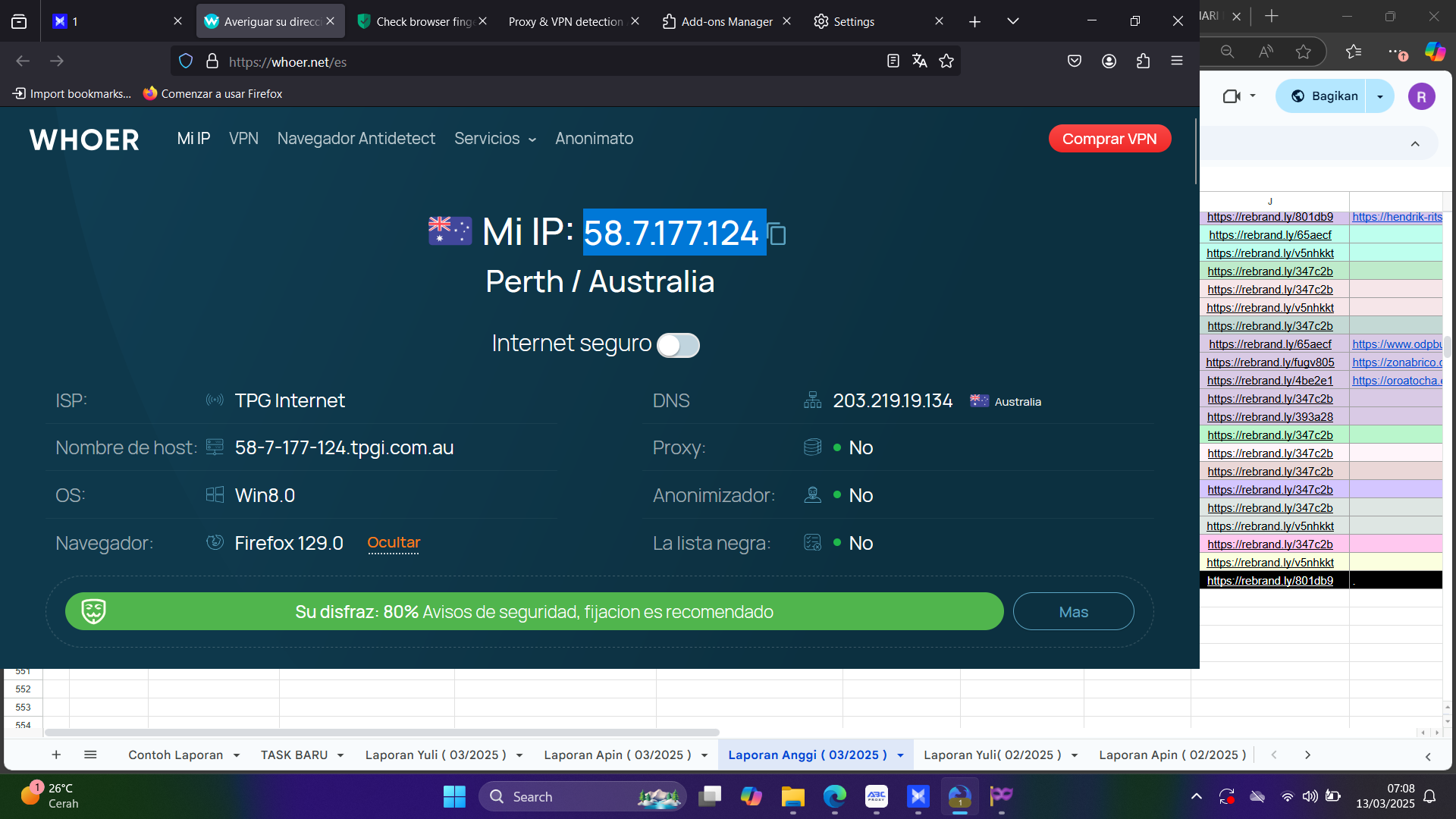Open Firefox View icon in tab strip
Image resolution: width=1456 pixels, height=819 pixels.
click(19, 21)
